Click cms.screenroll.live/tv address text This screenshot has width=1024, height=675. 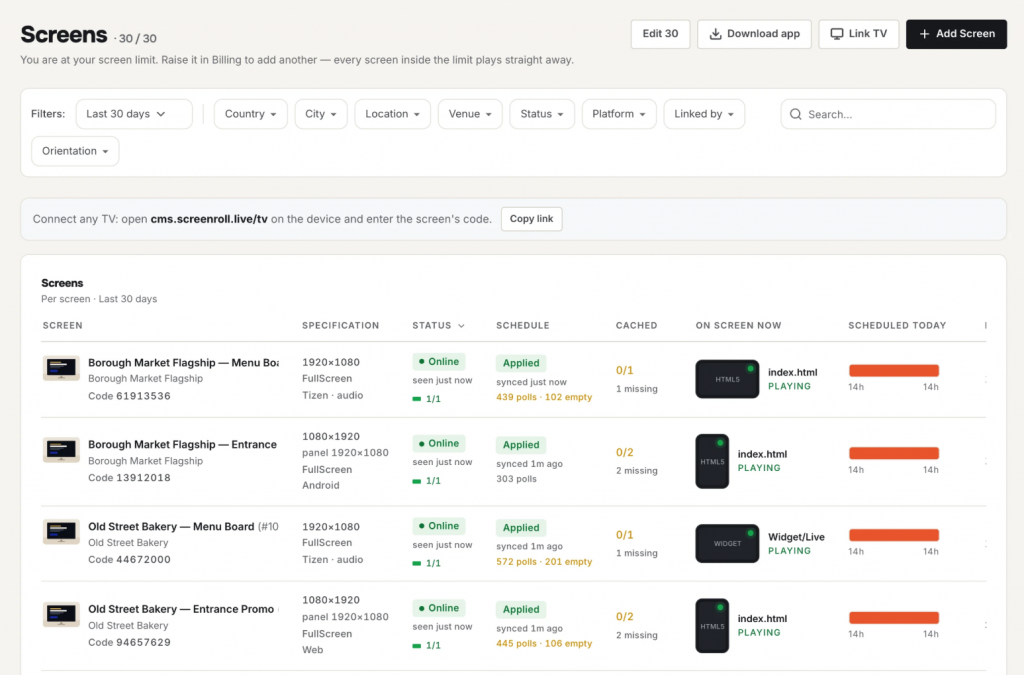[209, 219]
